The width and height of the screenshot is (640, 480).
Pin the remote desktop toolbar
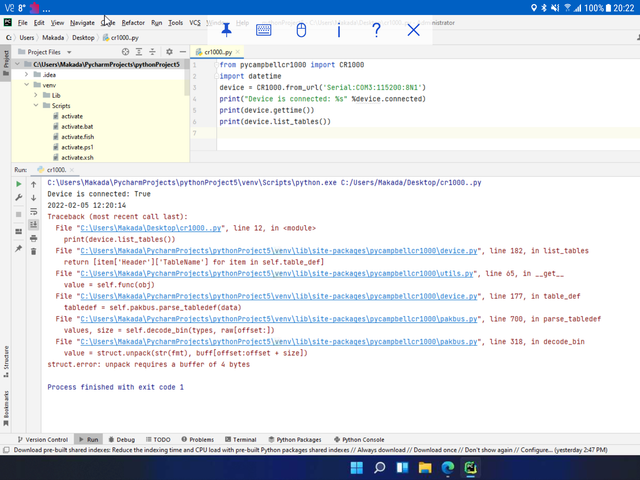click(x=227, y=30)
